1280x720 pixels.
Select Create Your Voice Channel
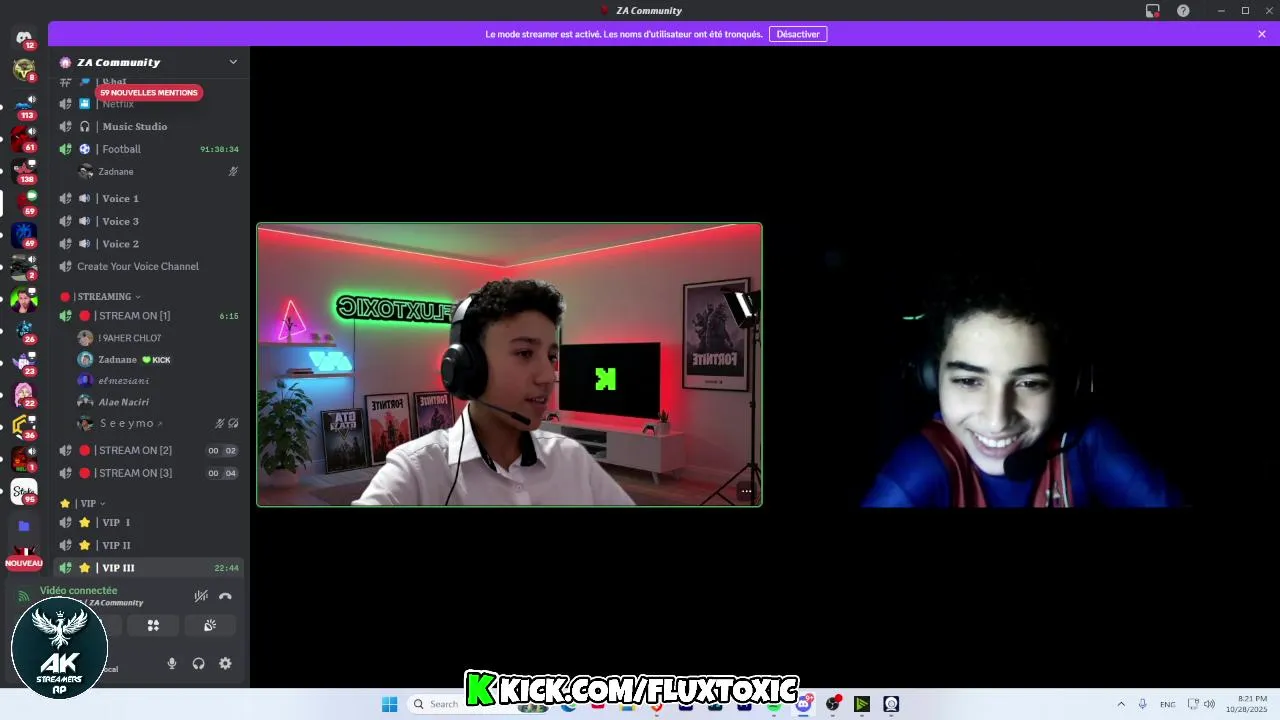[150, 266]
